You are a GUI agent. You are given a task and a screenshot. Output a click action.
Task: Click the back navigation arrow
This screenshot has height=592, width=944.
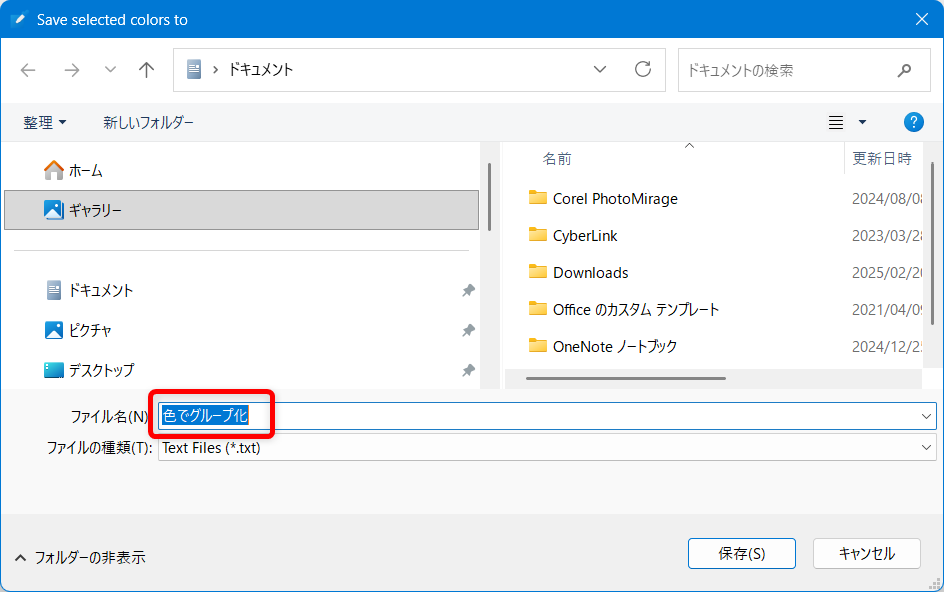point(28,69)
